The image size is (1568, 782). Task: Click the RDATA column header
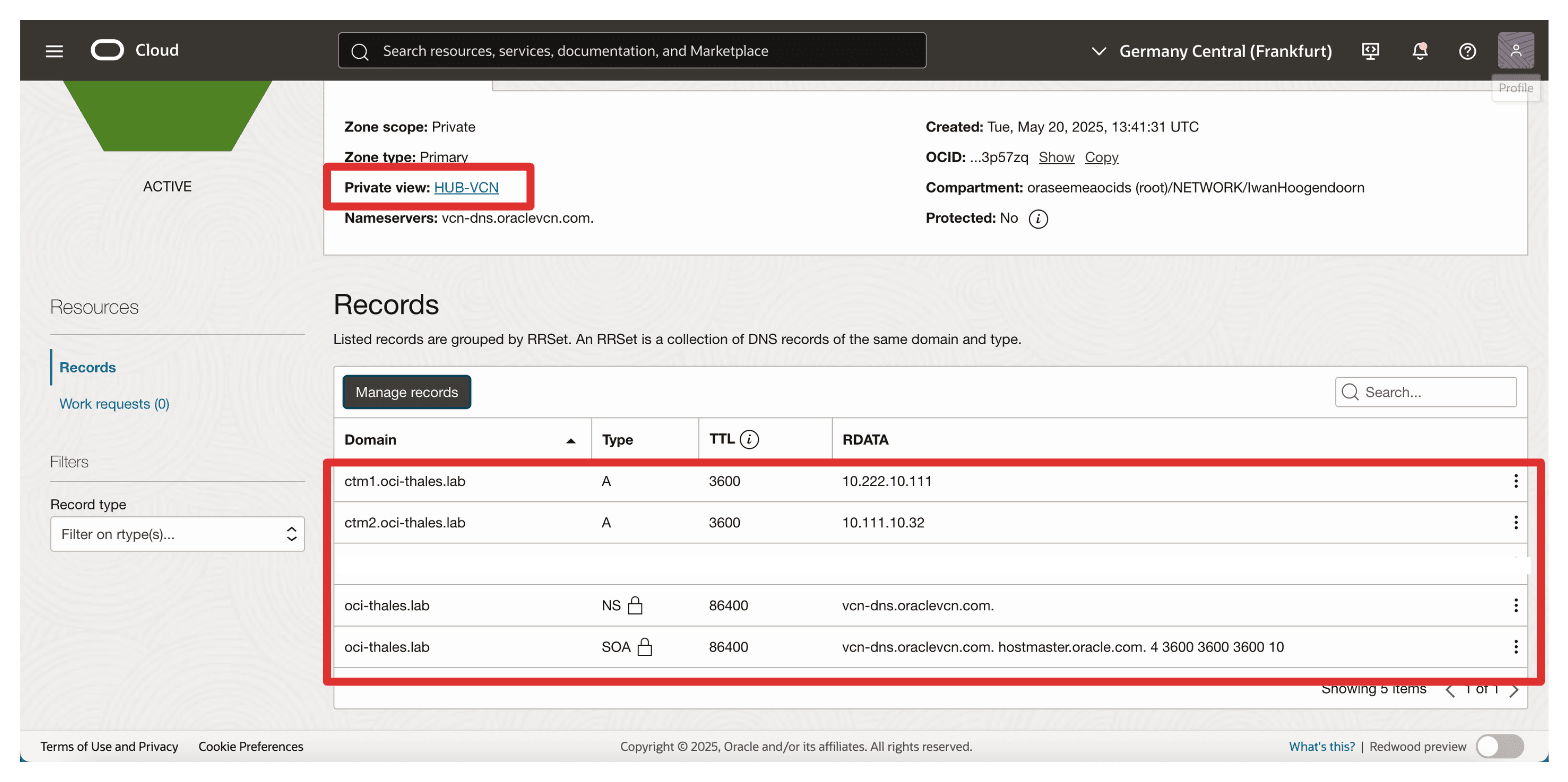click(x=865, y=440)
